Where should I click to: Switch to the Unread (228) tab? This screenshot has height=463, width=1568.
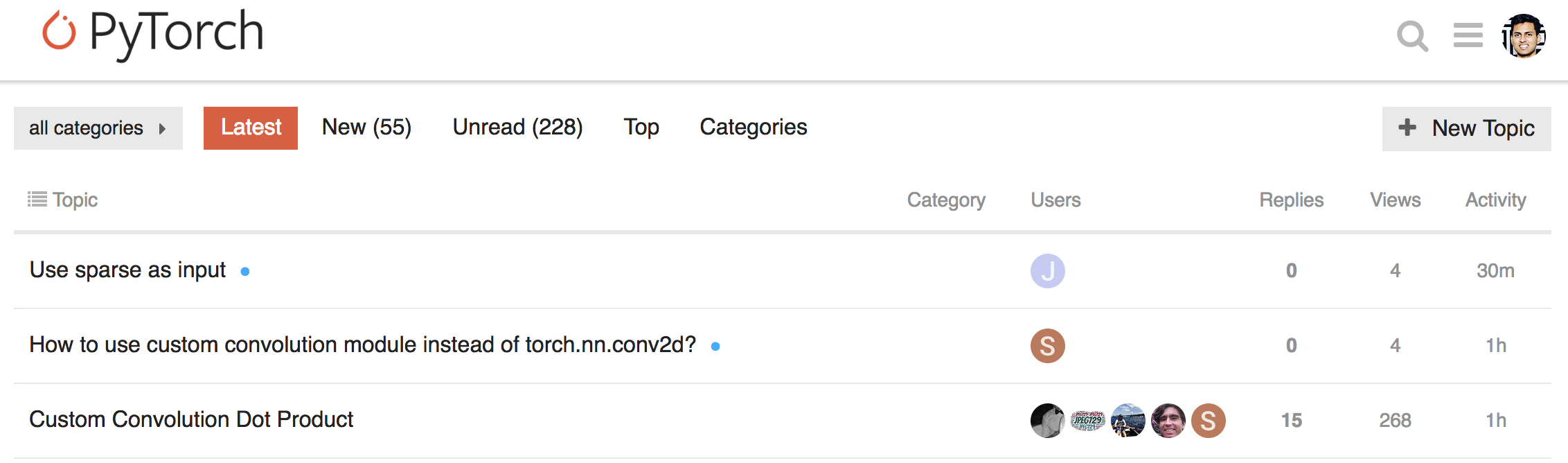pos(517,127)
